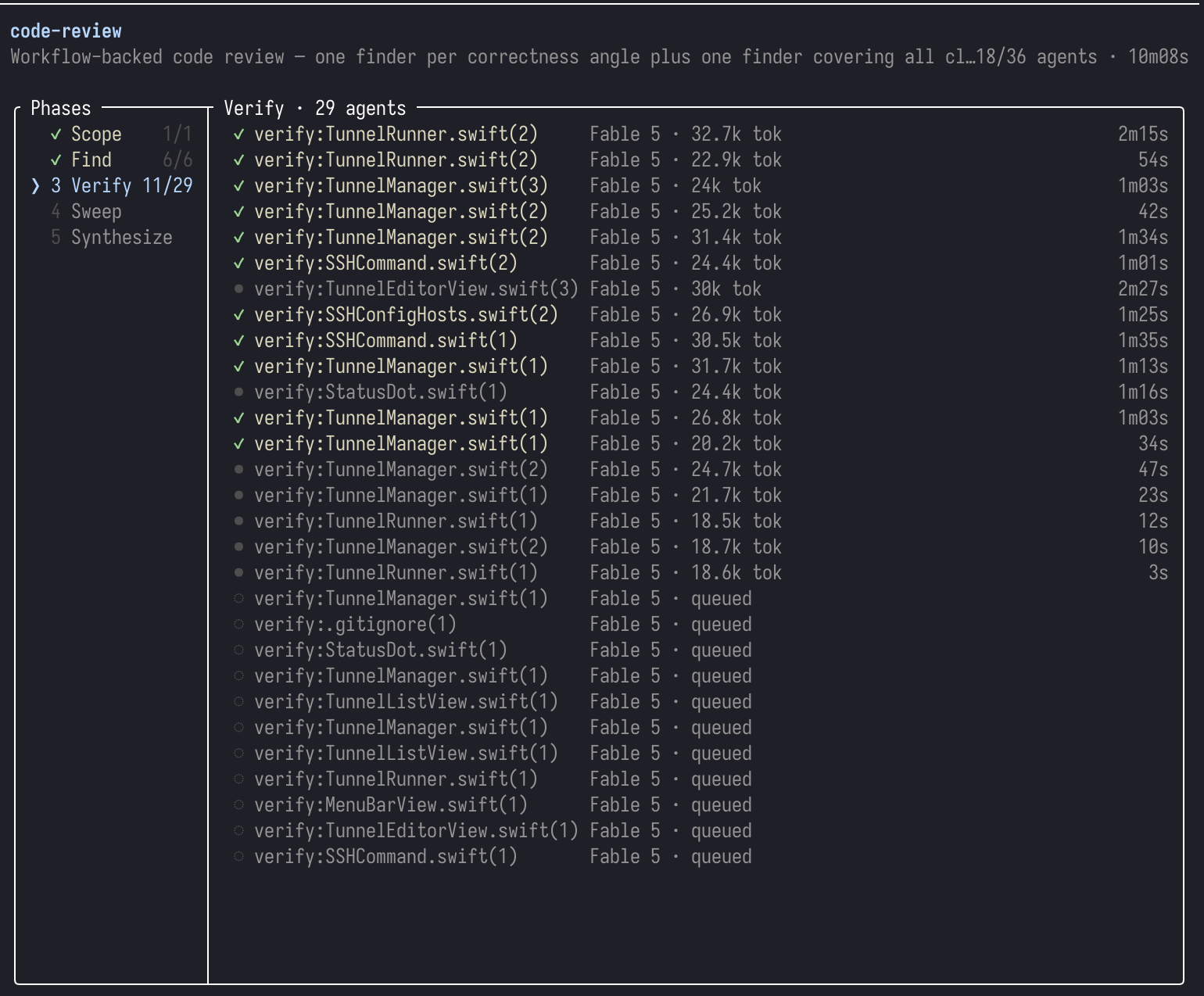The image size is (1204, 996).
Task: Click the checkmark on the 30.5k tok SSHCommand row
Action: [x=239, y=341]
